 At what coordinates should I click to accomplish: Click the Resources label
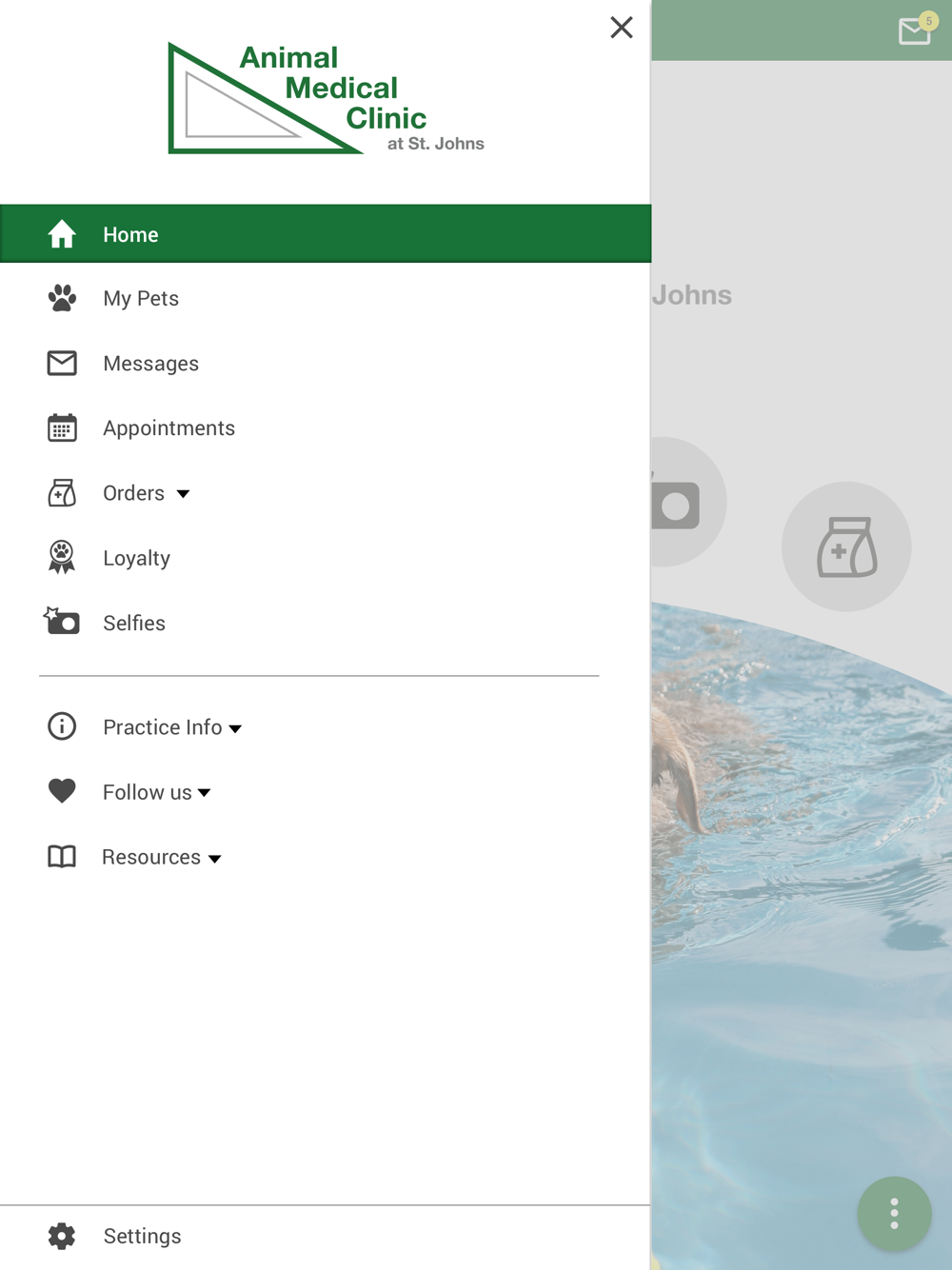click(x=151, y=857)
